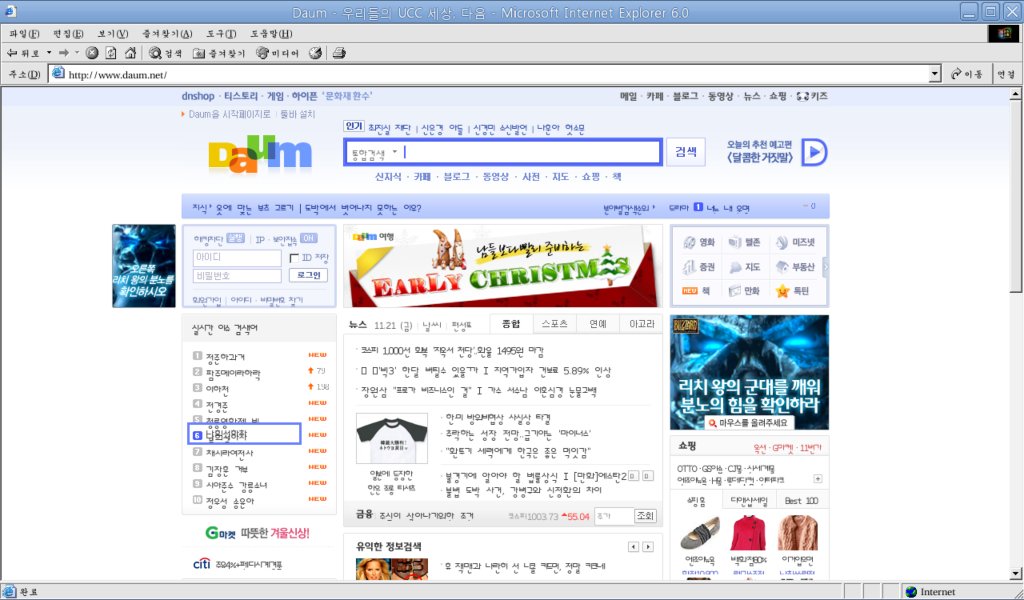Open the 메일 link in the top navigation
This screenshot has height=600, width=1024.
tap(628, 96)
